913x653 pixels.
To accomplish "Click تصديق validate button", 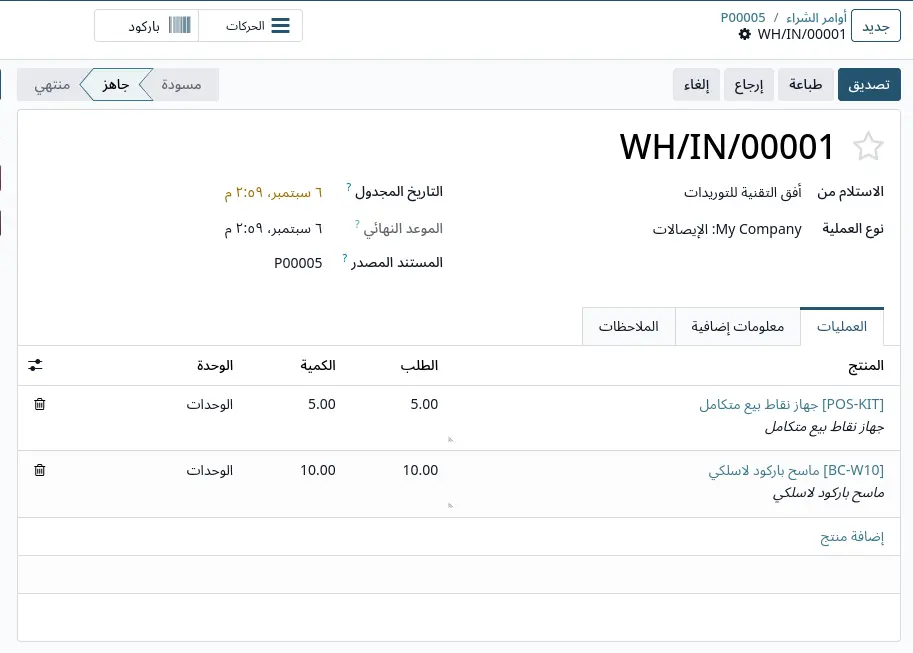I will [869, 85].
